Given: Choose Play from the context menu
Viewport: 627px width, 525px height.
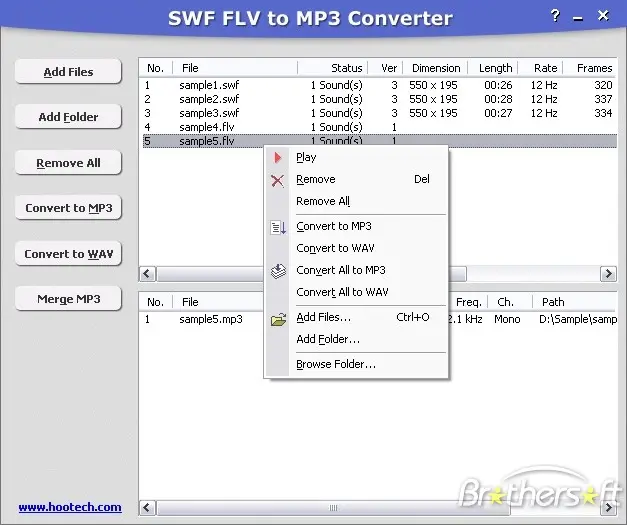Looking at the screenshot, I should click(x=356, y=157).
